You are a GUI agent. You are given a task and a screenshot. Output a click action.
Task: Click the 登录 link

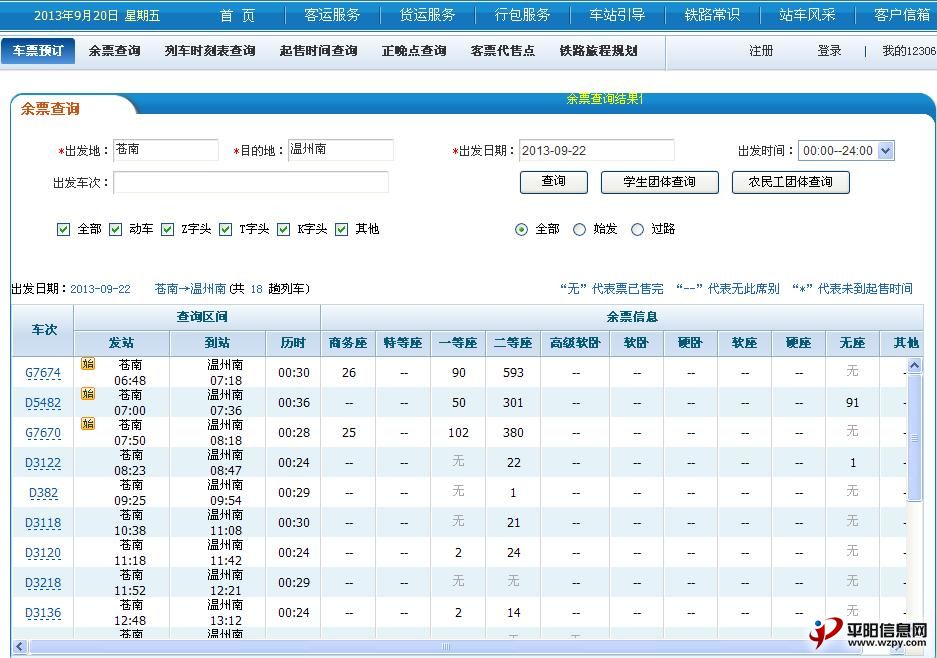(x=829, y=51)
